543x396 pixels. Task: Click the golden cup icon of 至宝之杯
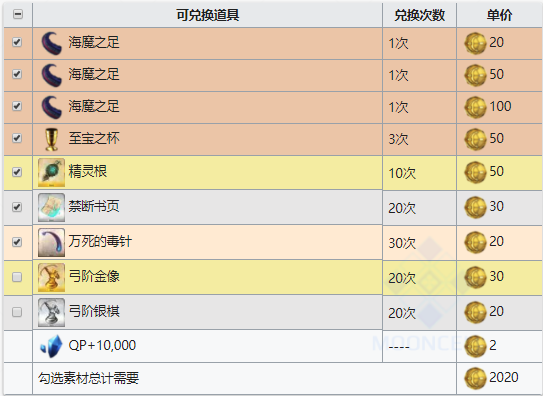coord(52,140)
